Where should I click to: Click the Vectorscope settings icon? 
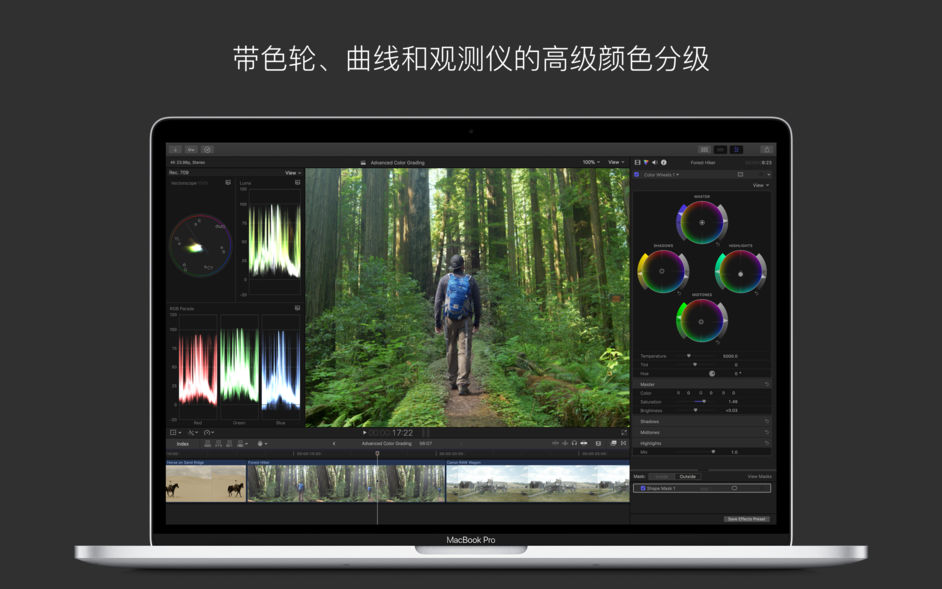coord(227,182)
